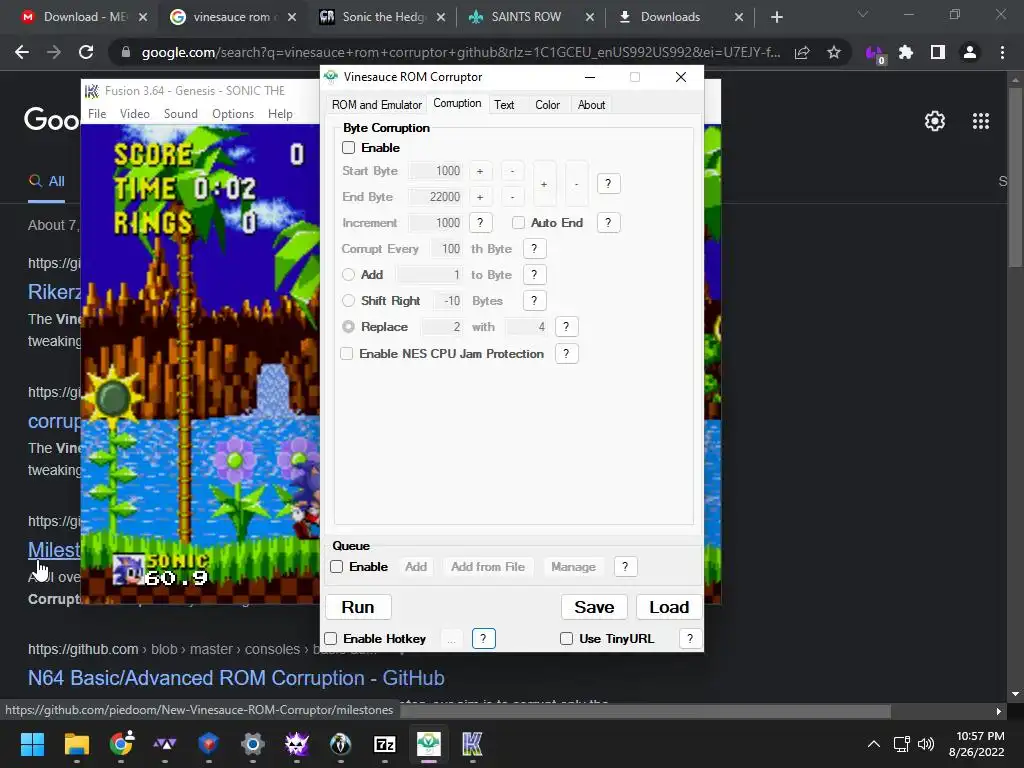Switch to the Text tab
The image size is (1024, 768).
[x=504, y=104]
